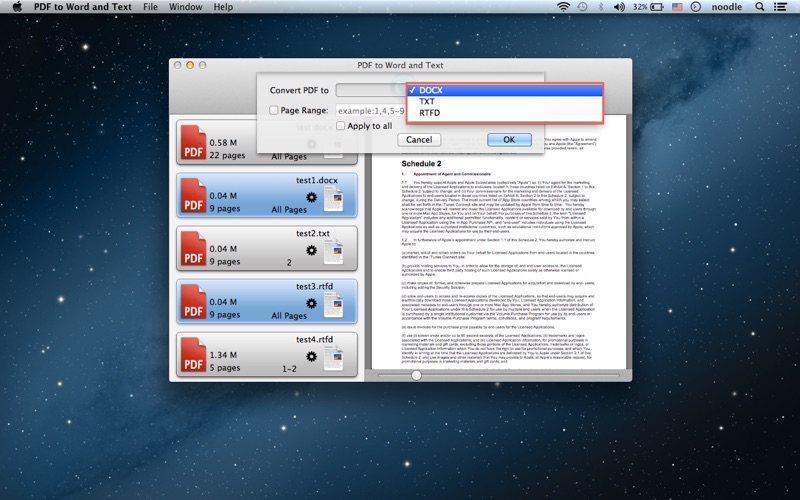Open the noodle user menu
The height and width of the screenshot is (500, 800).
click(x=727, y=7)
